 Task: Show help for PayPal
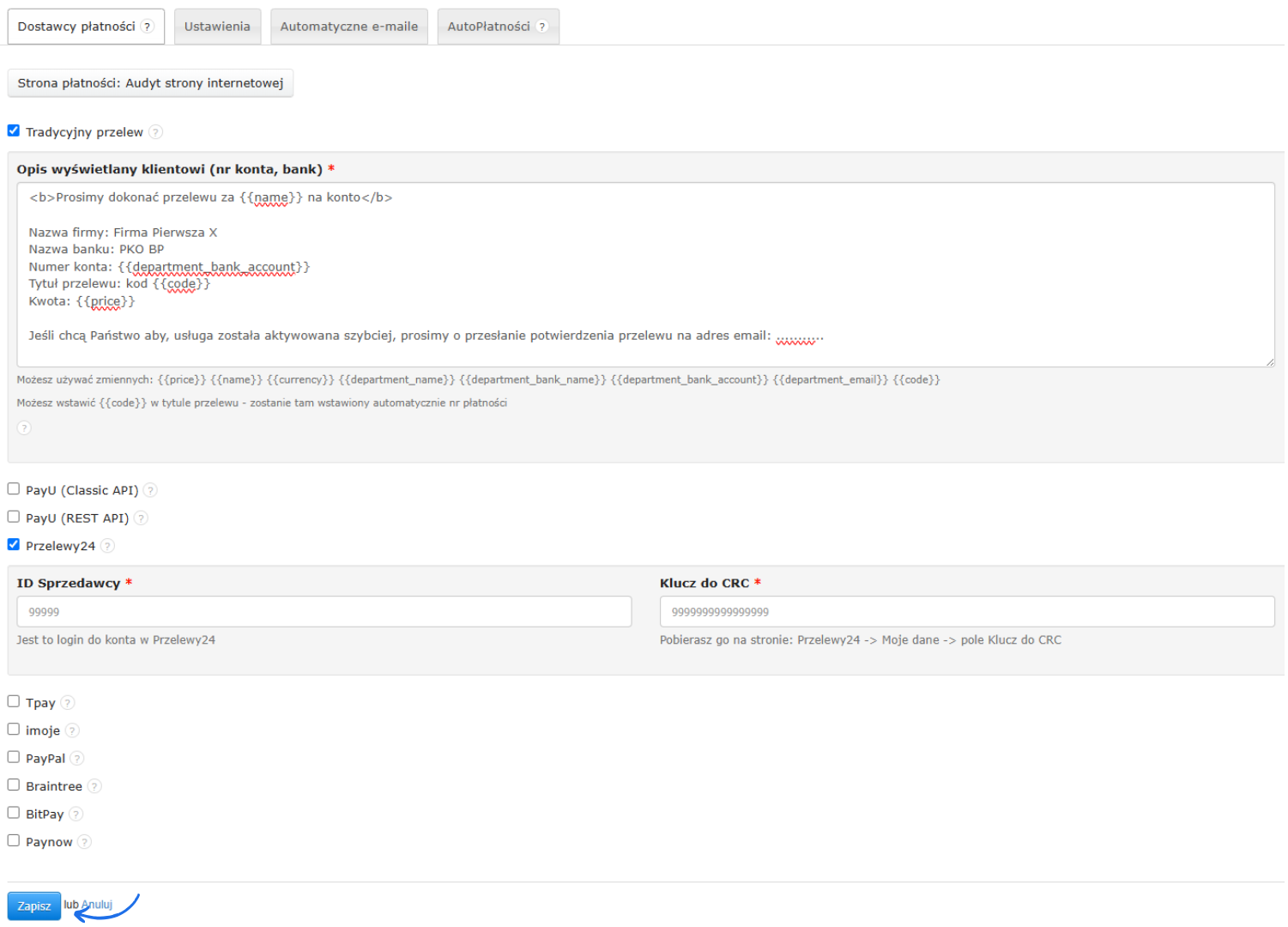pyautogui.click(x=77, y=759)
